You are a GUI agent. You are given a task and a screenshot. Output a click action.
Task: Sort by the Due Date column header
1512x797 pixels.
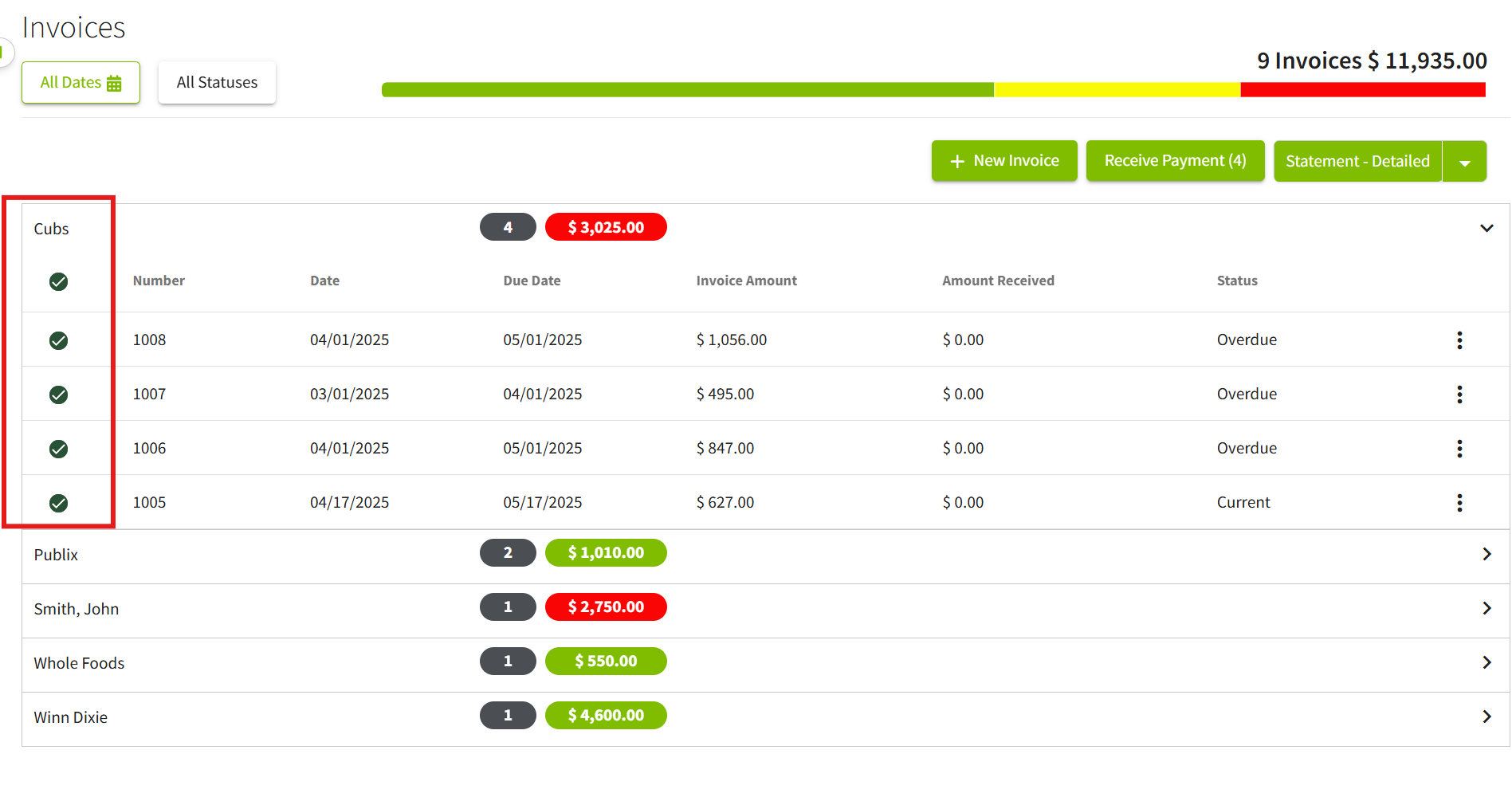pyautogui.click(x=532, y=281)
